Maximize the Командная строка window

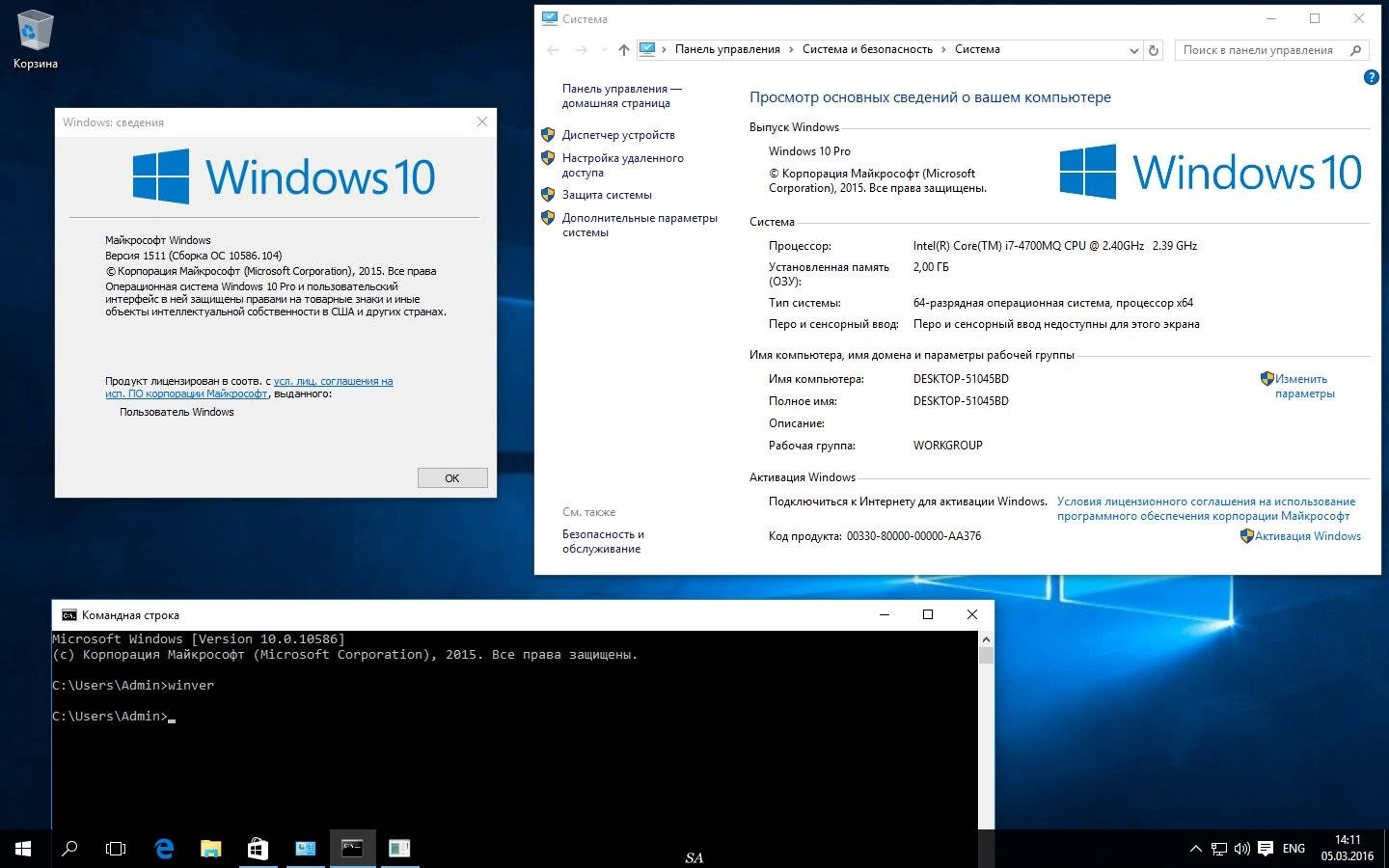click(928, 614)
